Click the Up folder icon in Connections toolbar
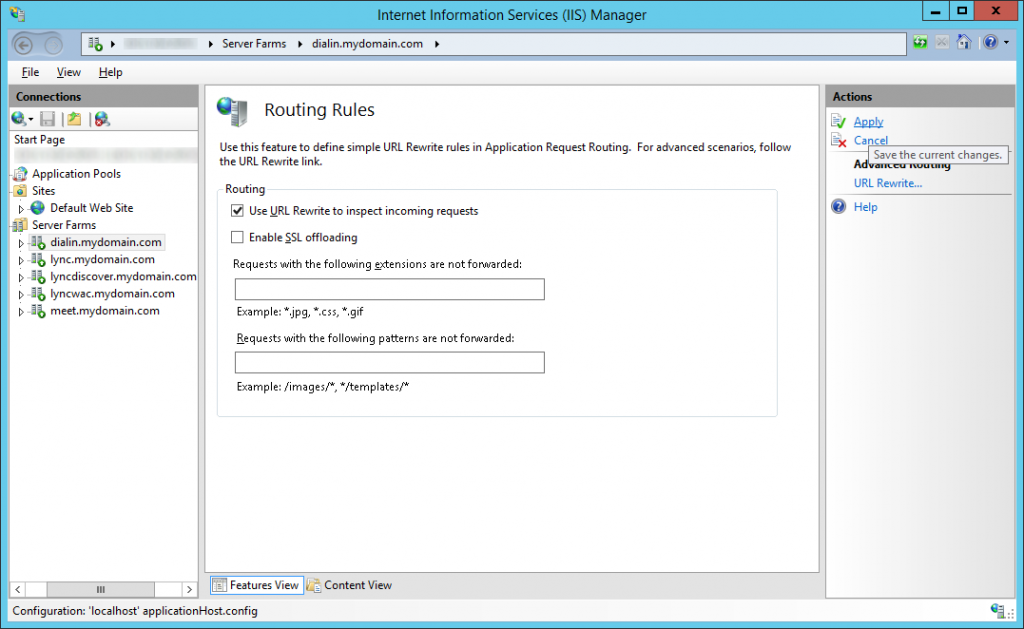This screenshot has width=1024, height=629. (74, 119)
